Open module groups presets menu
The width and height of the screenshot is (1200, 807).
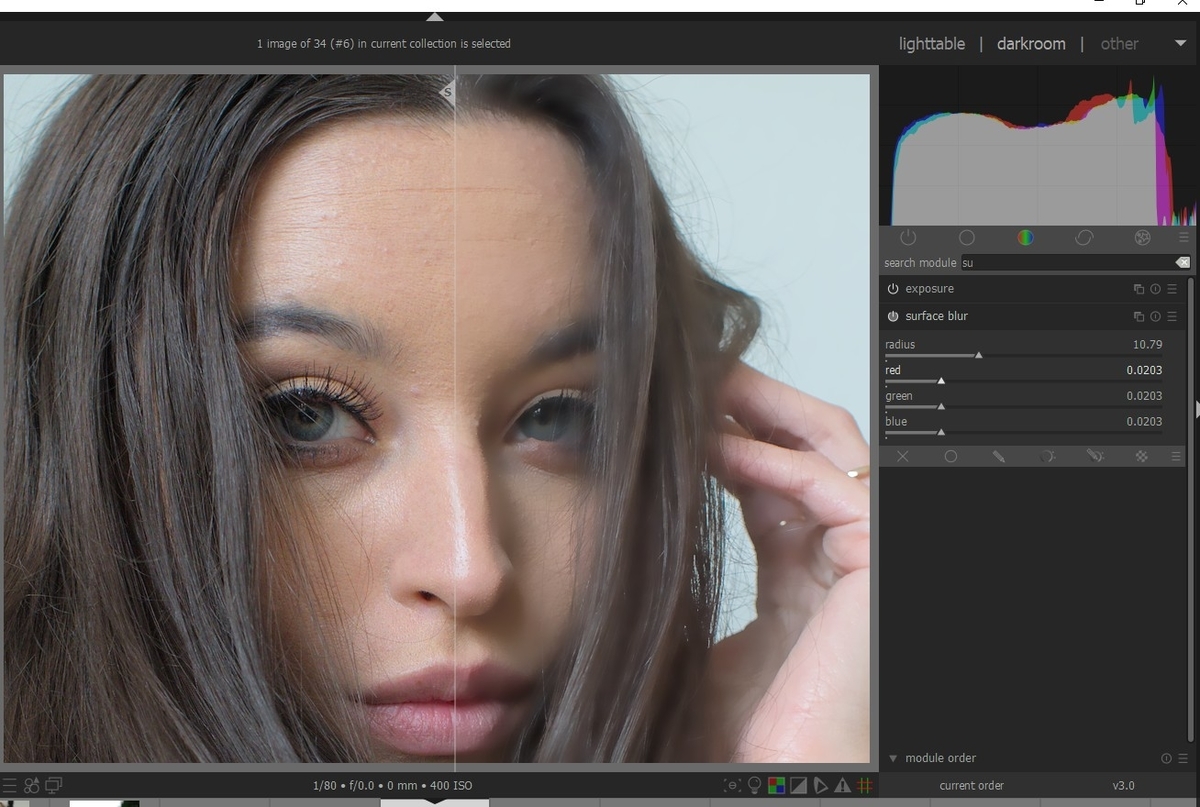1183,238
